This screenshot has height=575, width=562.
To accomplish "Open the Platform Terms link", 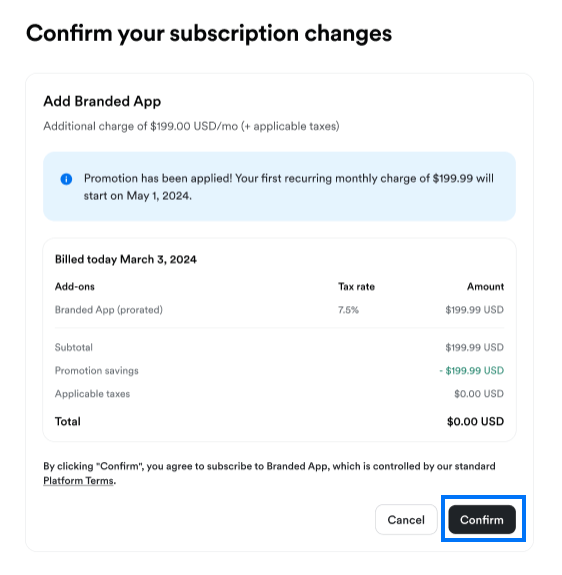I will [78, 480].
